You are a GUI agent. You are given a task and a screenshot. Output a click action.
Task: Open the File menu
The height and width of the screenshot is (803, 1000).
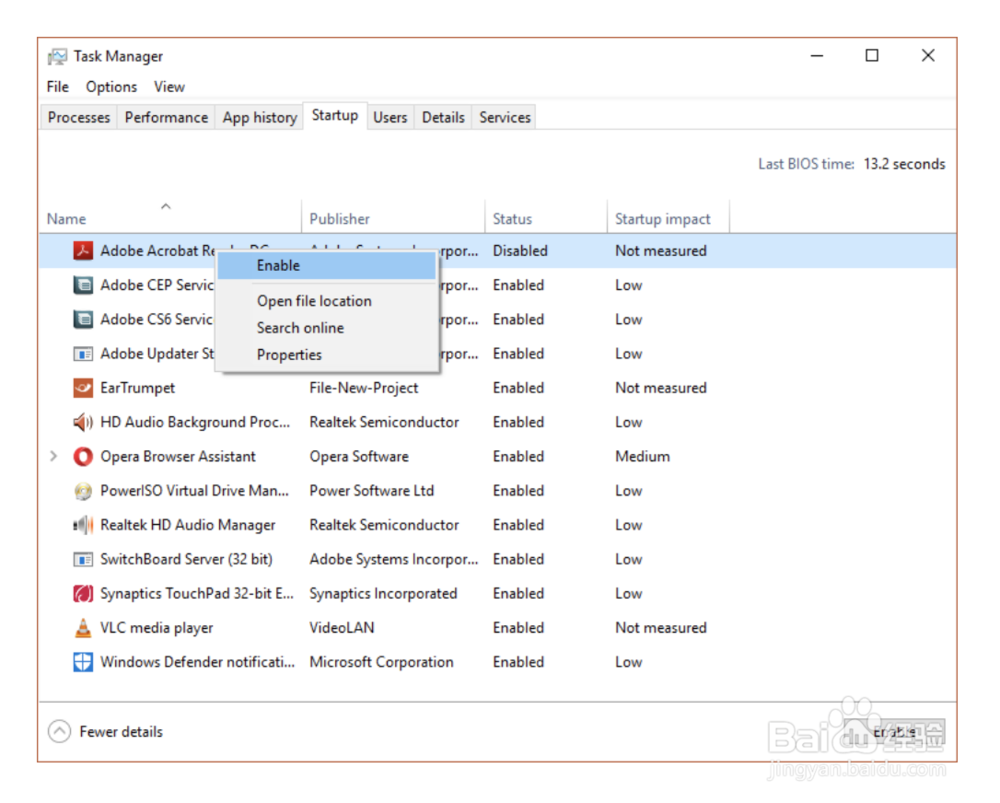[57, 87]
